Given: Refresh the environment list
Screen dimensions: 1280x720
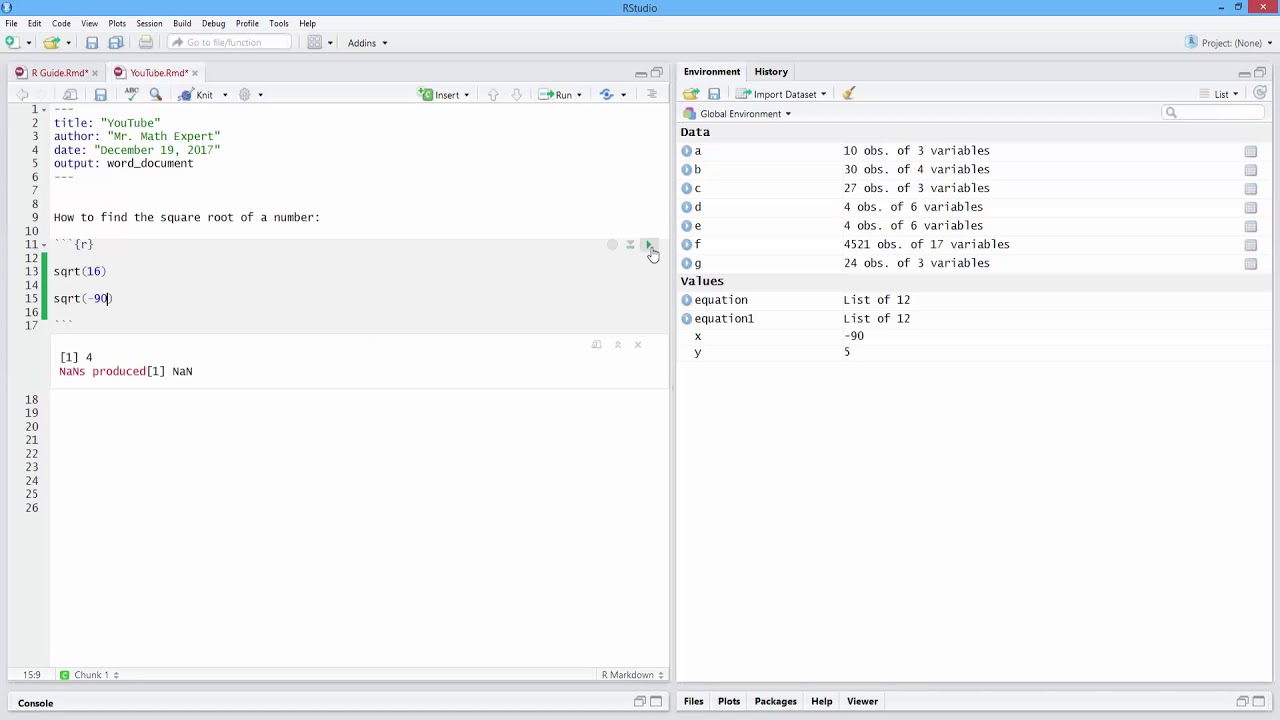Looking at the screenshot, I should pos(1259,93).
